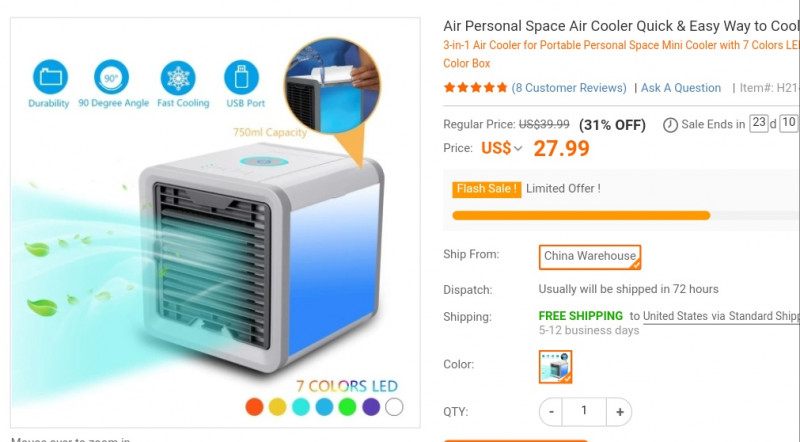Screen dimensions: 800x442
Task: Select the China Warehouse shipping option
Action: pyautogui.click(x=590, y=257)
